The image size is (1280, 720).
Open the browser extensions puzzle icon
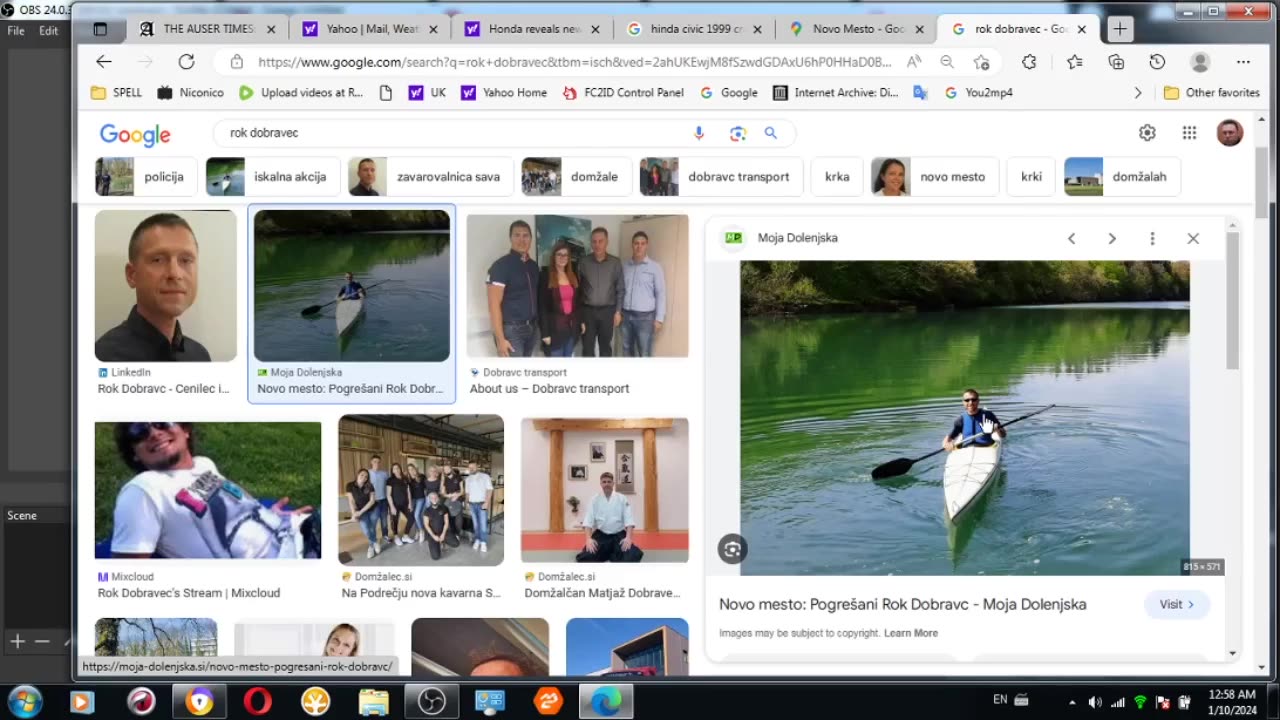(x=1029, y=62)
